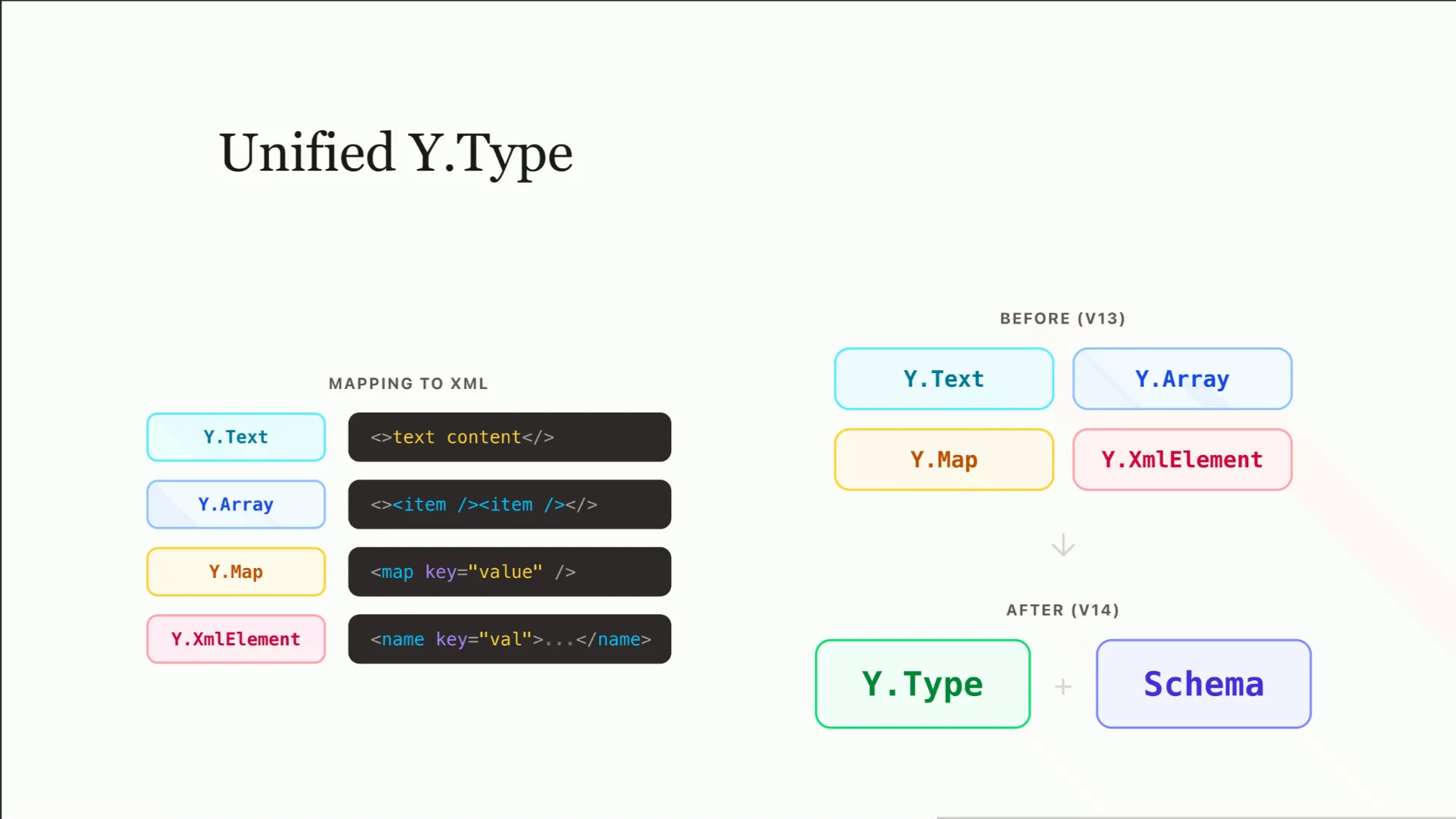Image resolution: width=1456 pixels, height=819 pixels.
Task: Click the plus sign between Y.Type and Schema
Action: click(1063, 686)
